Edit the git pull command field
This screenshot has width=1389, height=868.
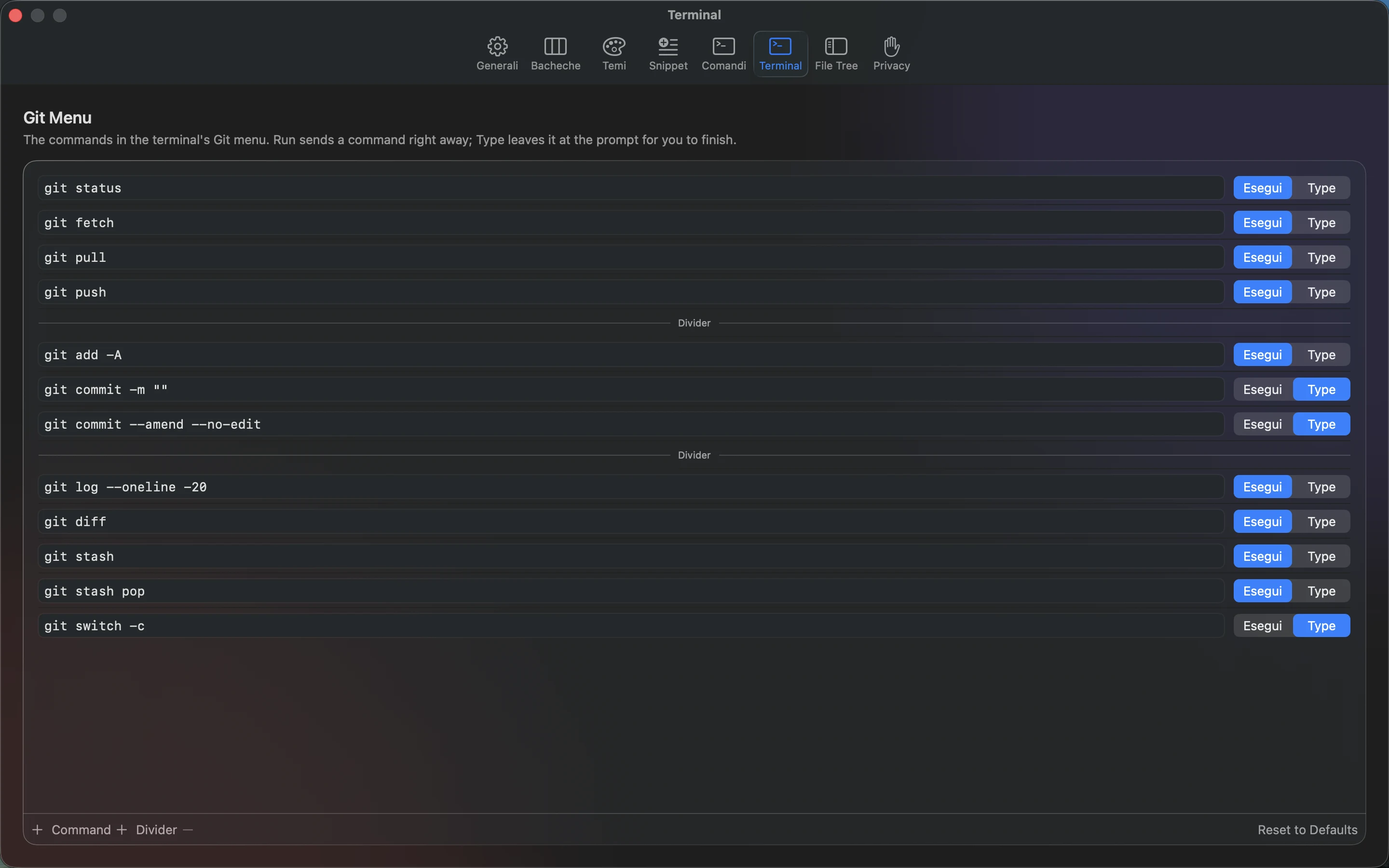(631, 257)
